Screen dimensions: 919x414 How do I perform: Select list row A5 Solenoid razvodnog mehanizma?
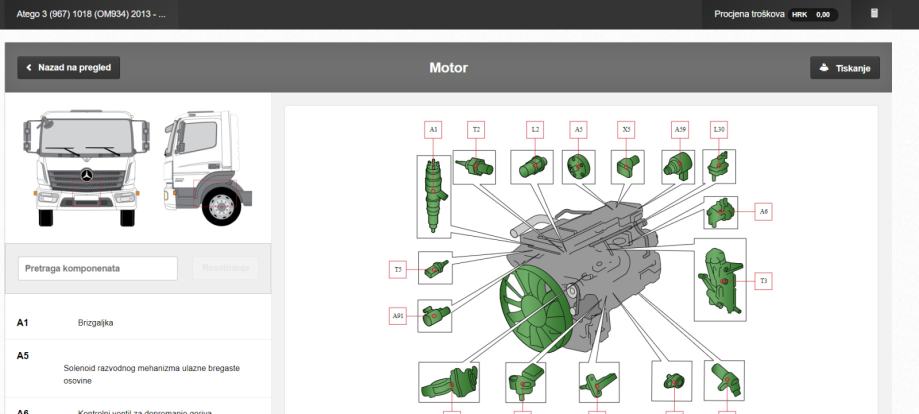coord(138,368)
